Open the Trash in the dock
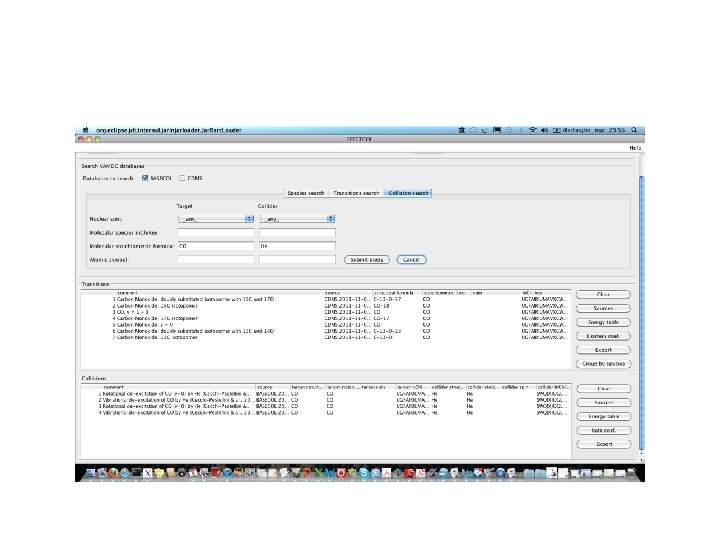 pos(631,472)
